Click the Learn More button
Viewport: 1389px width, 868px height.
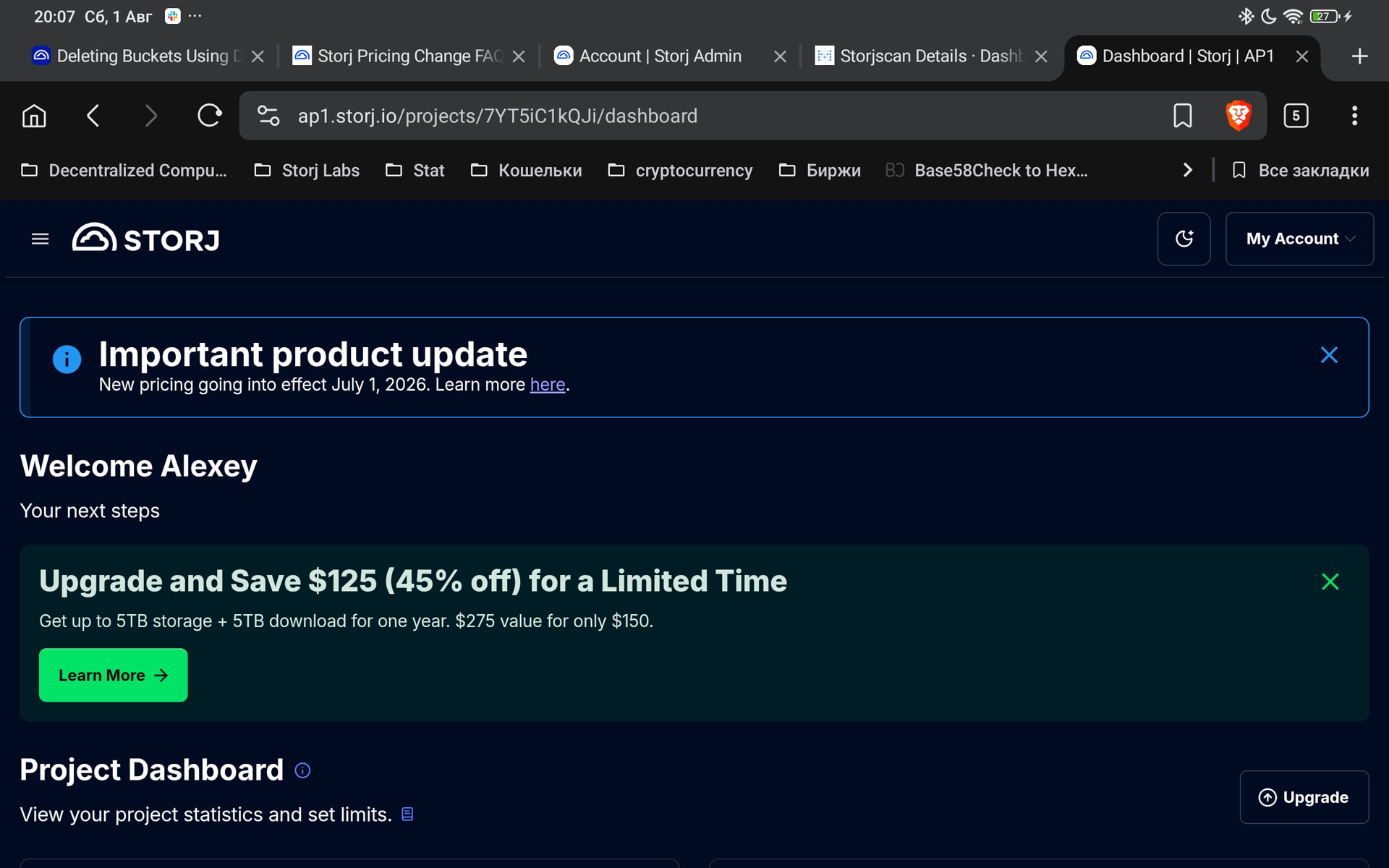pos(113,675)
